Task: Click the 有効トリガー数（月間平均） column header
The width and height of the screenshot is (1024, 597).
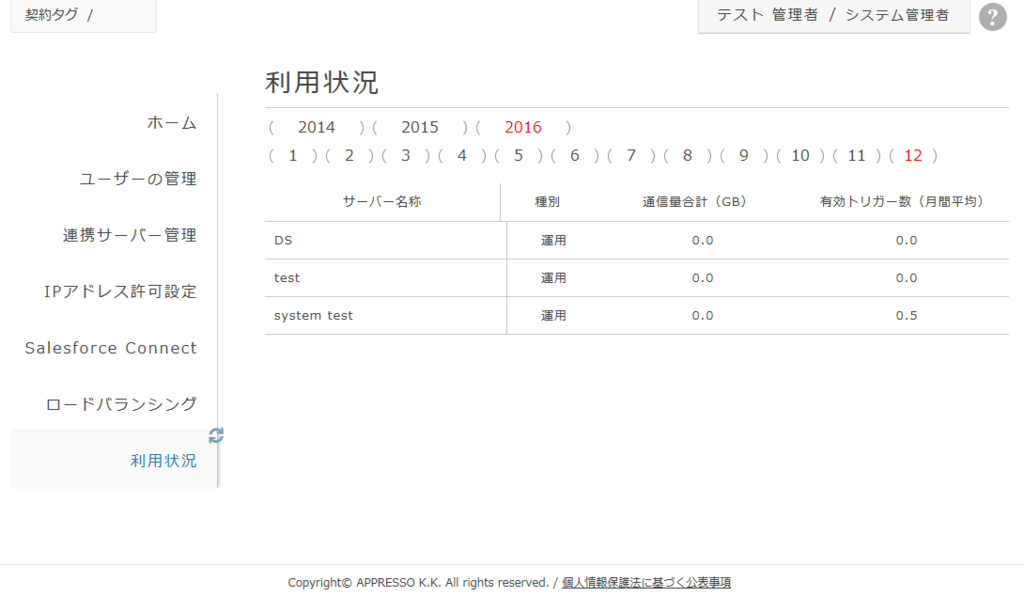Action: 902,202
